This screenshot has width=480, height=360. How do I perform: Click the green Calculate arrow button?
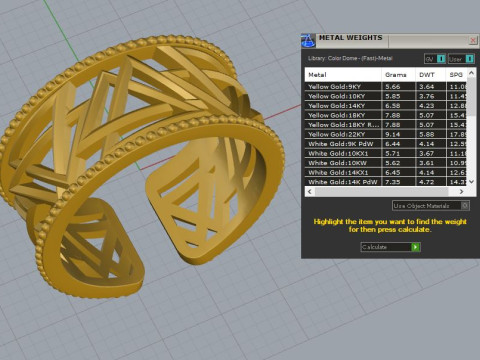[415, 247]
